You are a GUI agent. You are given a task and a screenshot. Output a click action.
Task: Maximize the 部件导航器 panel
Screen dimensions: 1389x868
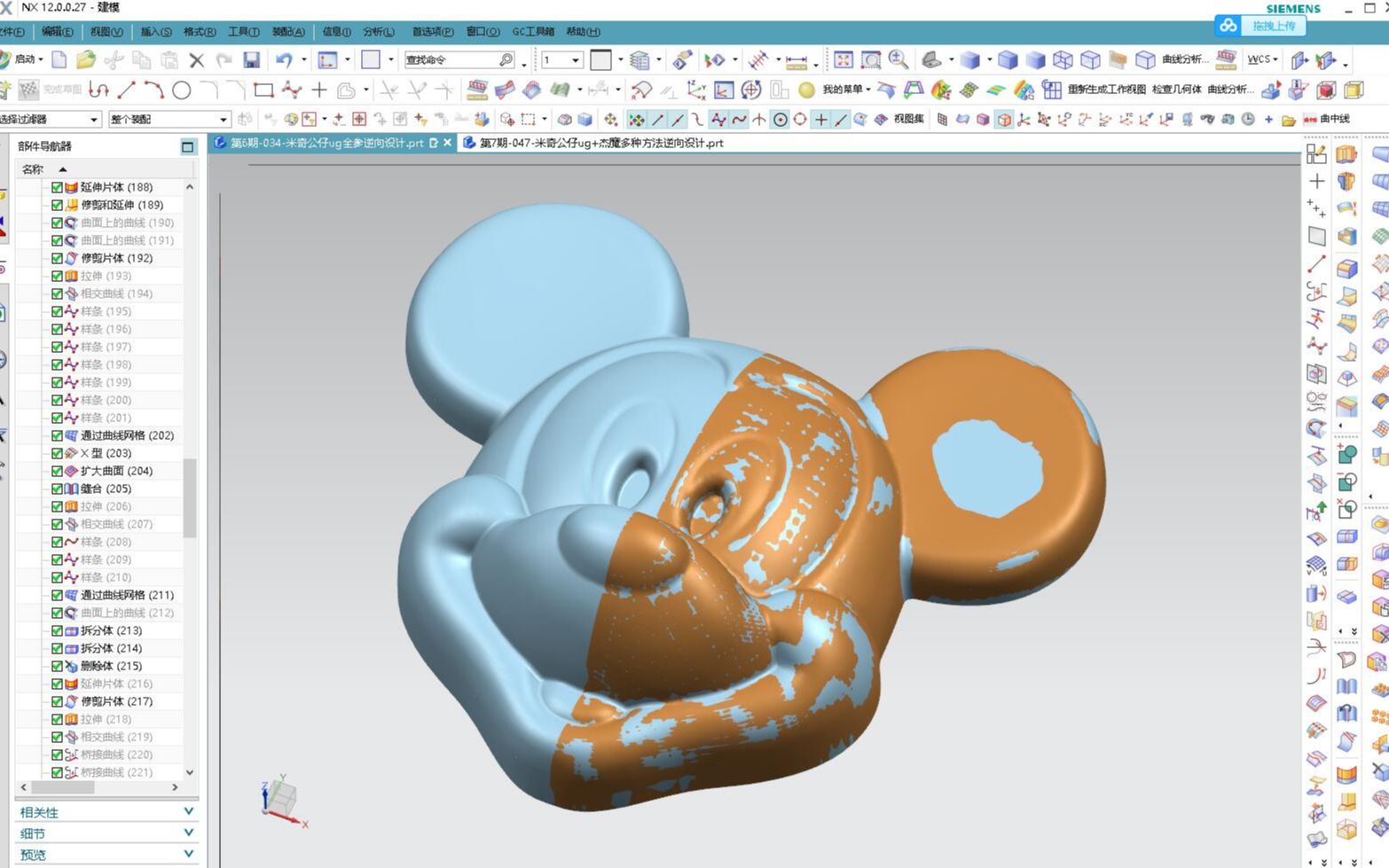point(187,146)
